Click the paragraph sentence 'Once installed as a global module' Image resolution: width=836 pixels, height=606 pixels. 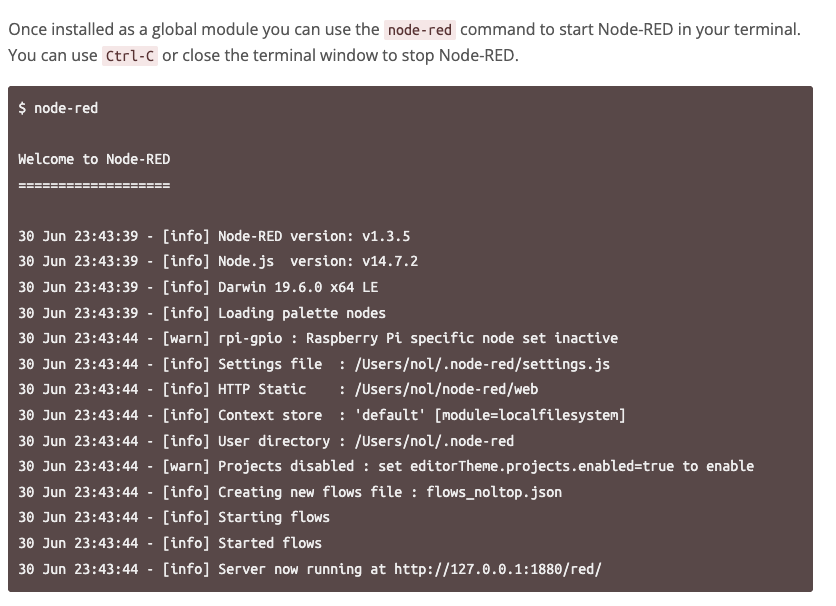pos(404,30)
